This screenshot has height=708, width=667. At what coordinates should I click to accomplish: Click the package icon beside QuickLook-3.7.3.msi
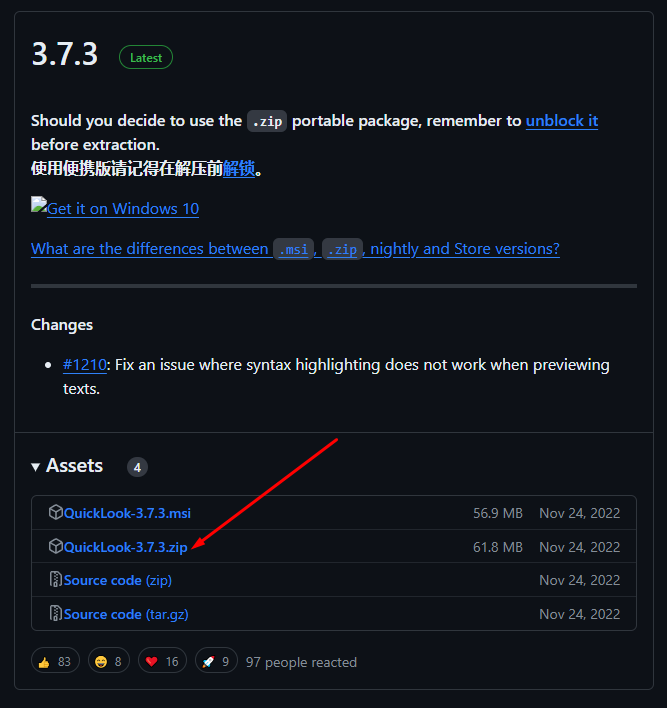pos(56,512)
